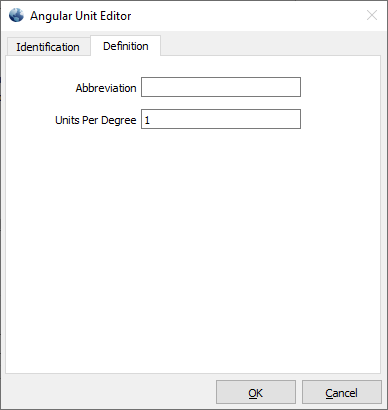Click the globe icon in title bar

pyautogui.click(x=16, y=15)
